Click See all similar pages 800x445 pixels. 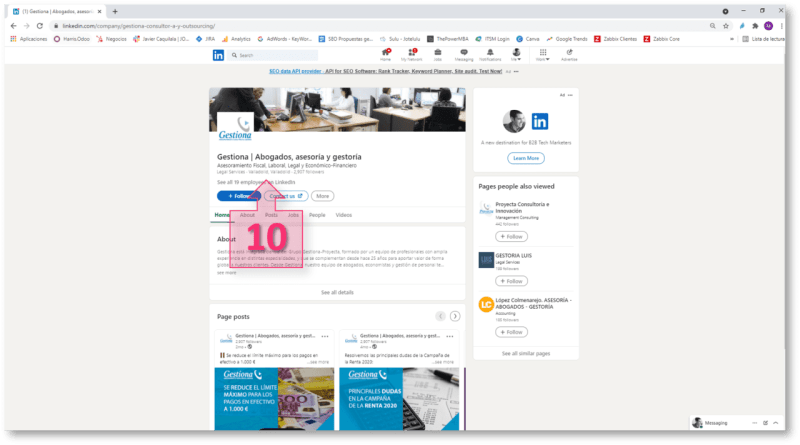tap(526, 353)
